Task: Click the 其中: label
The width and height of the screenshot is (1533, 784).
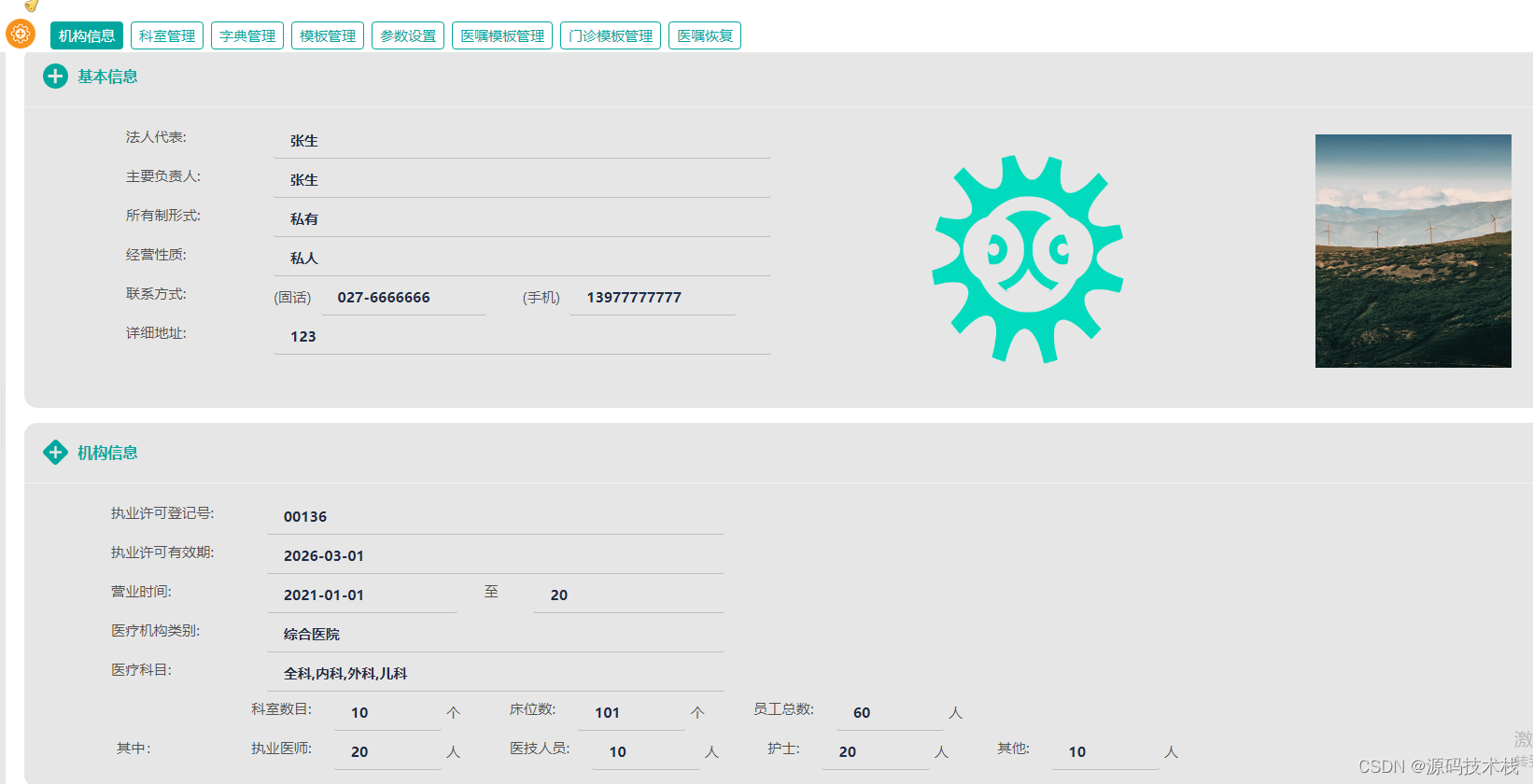Action: coord(134,749)
